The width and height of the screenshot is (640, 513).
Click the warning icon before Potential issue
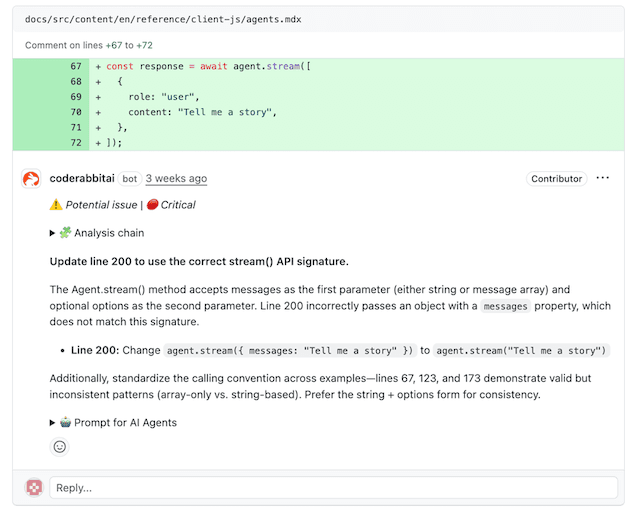point(56,205)
